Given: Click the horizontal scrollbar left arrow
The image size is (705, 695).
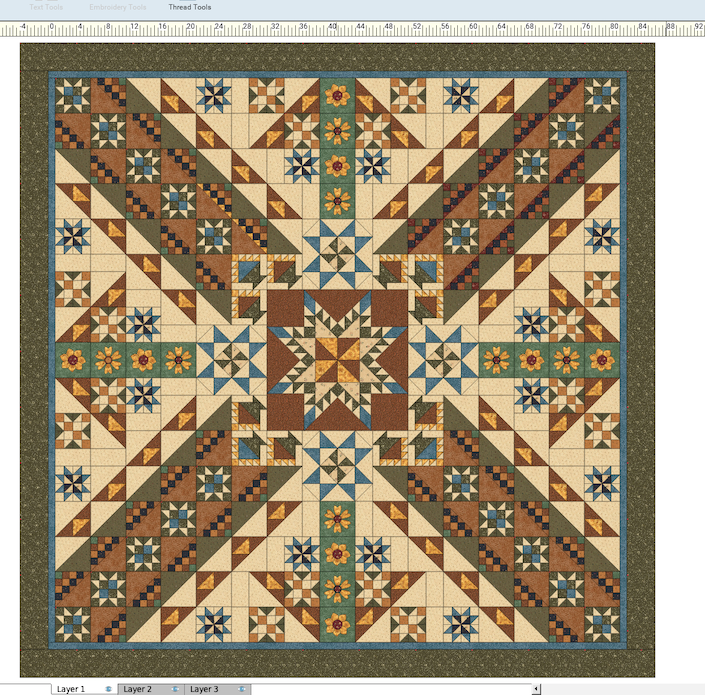Looking at the screenshot, I should coord(537,689).
